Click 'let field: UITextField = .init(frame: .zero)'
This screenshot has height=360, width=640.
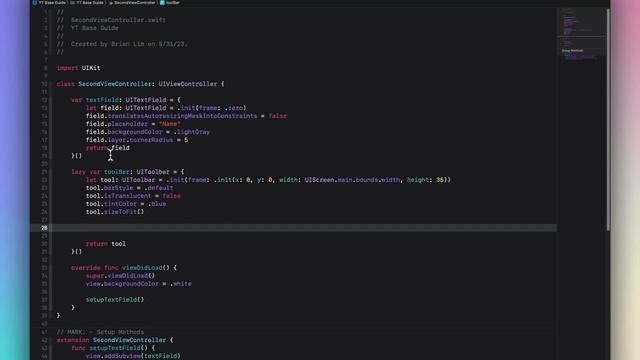click(x=166, y=108)
